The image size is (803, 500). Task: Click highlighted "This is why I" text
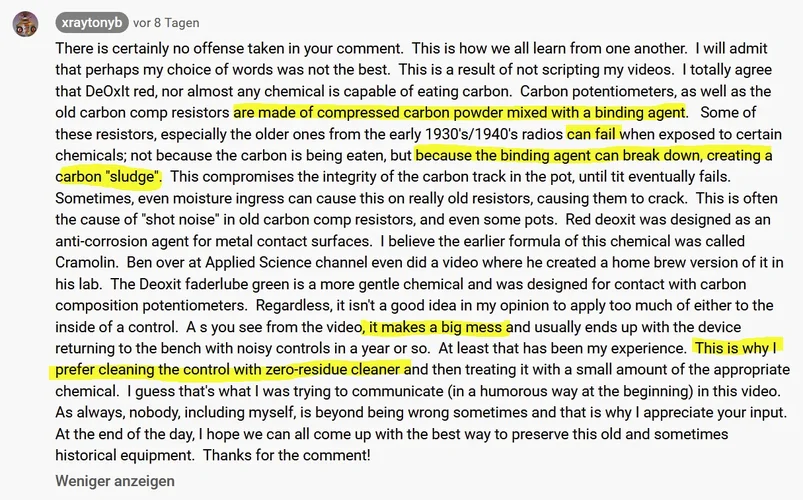point(735,348)
